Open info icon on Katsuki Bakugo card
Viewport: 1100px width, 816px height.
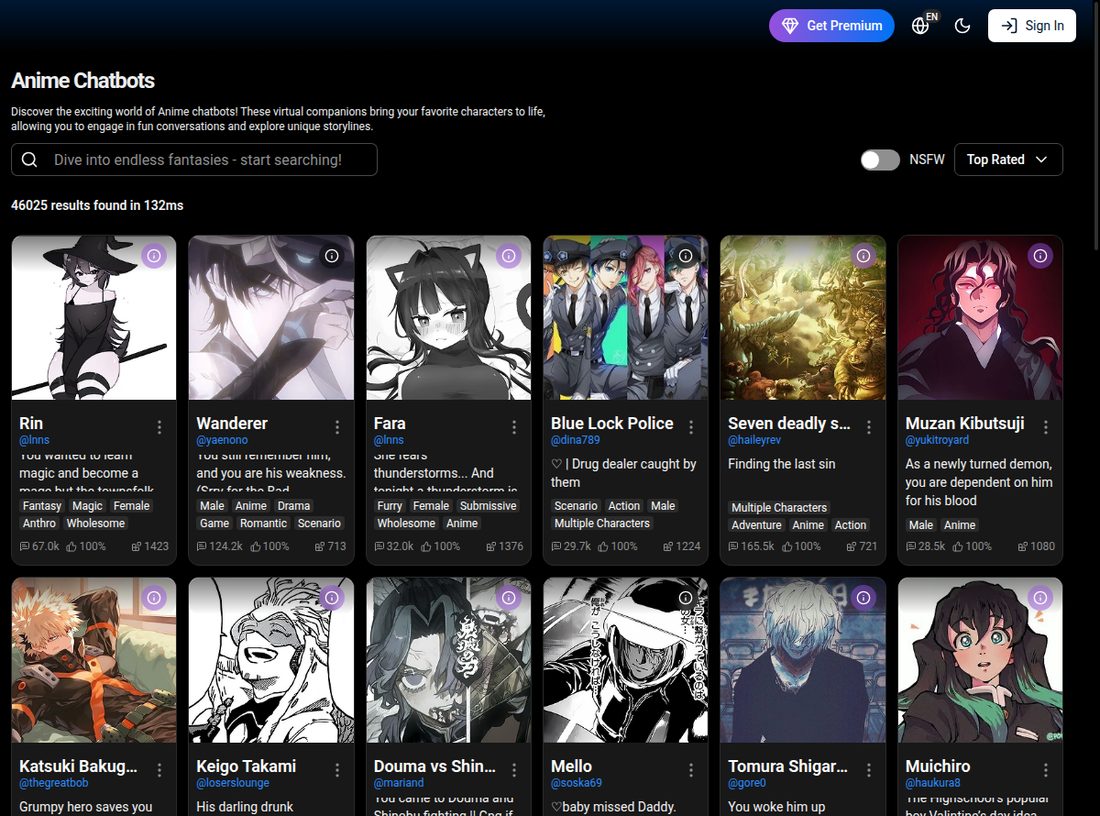(x=154, y=598)
